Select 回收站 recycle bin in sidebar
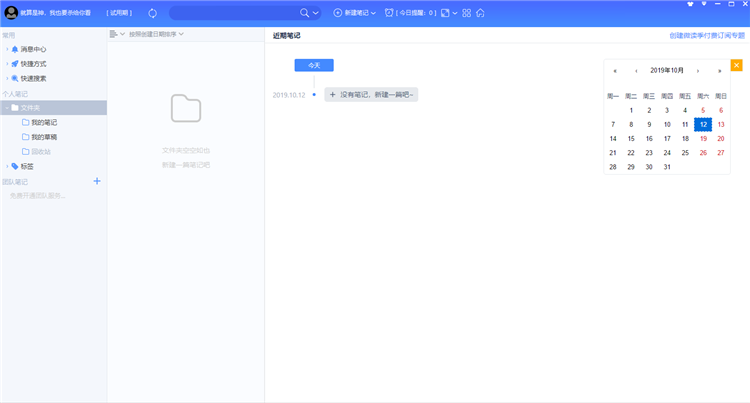The image size is (750, 403). (41, 151)
